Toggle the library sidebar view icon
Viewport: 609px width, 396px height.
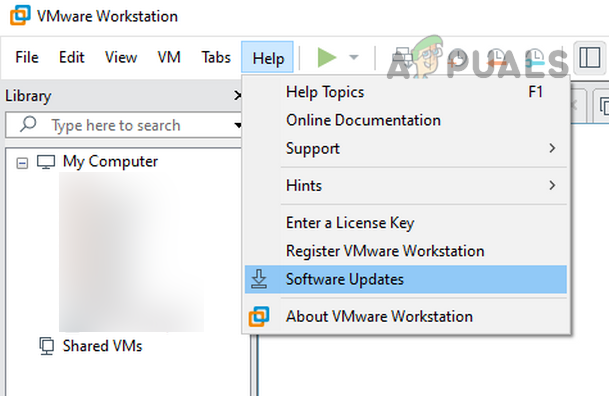(x=590, y=58)
